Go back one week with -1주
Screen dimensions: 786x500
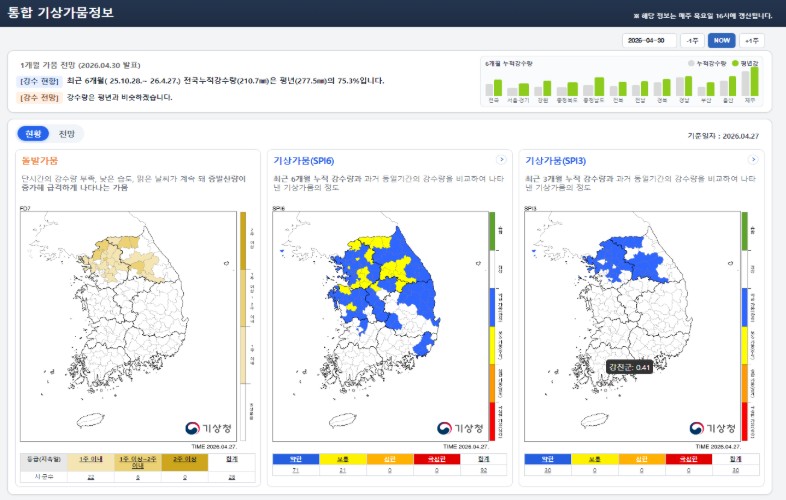pos(692,41)
